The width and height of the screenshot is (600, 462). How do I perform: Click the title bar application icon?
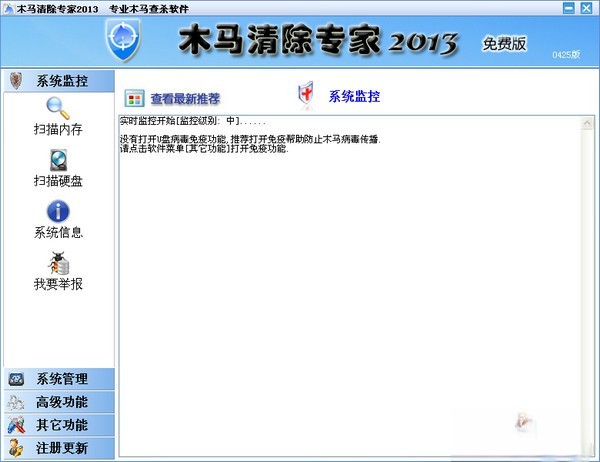pyautogui.click(x=8, y=8)
